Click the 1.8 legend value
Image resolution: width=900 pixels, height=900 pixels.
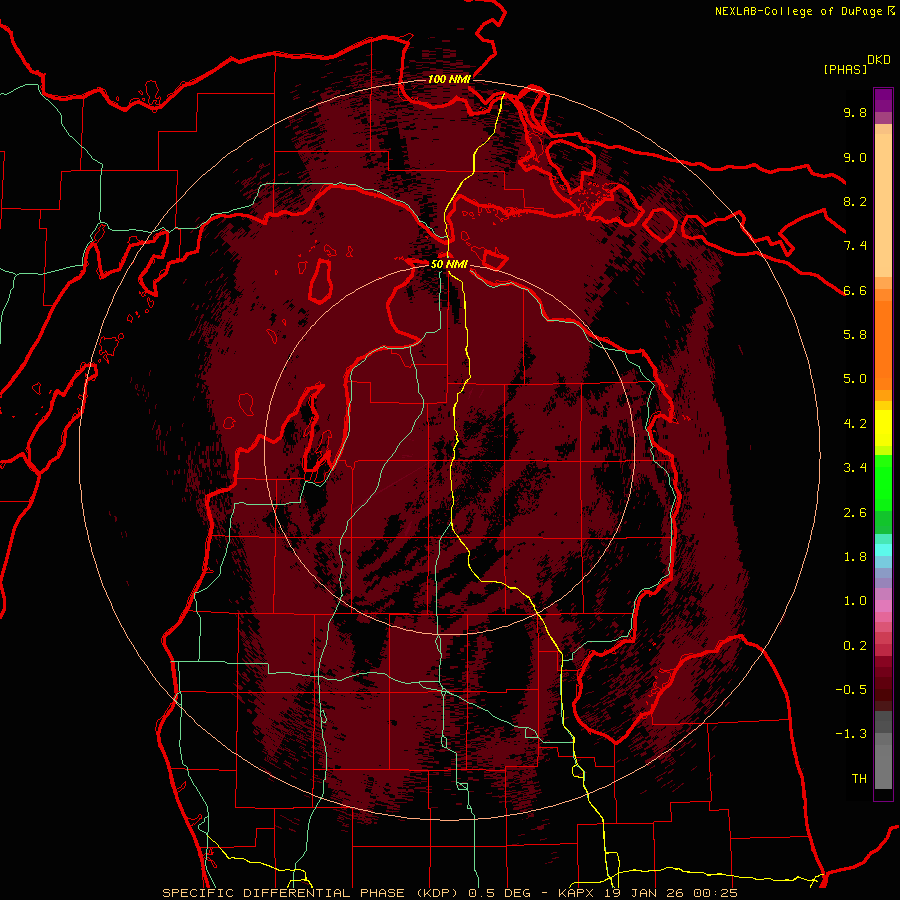855,557
